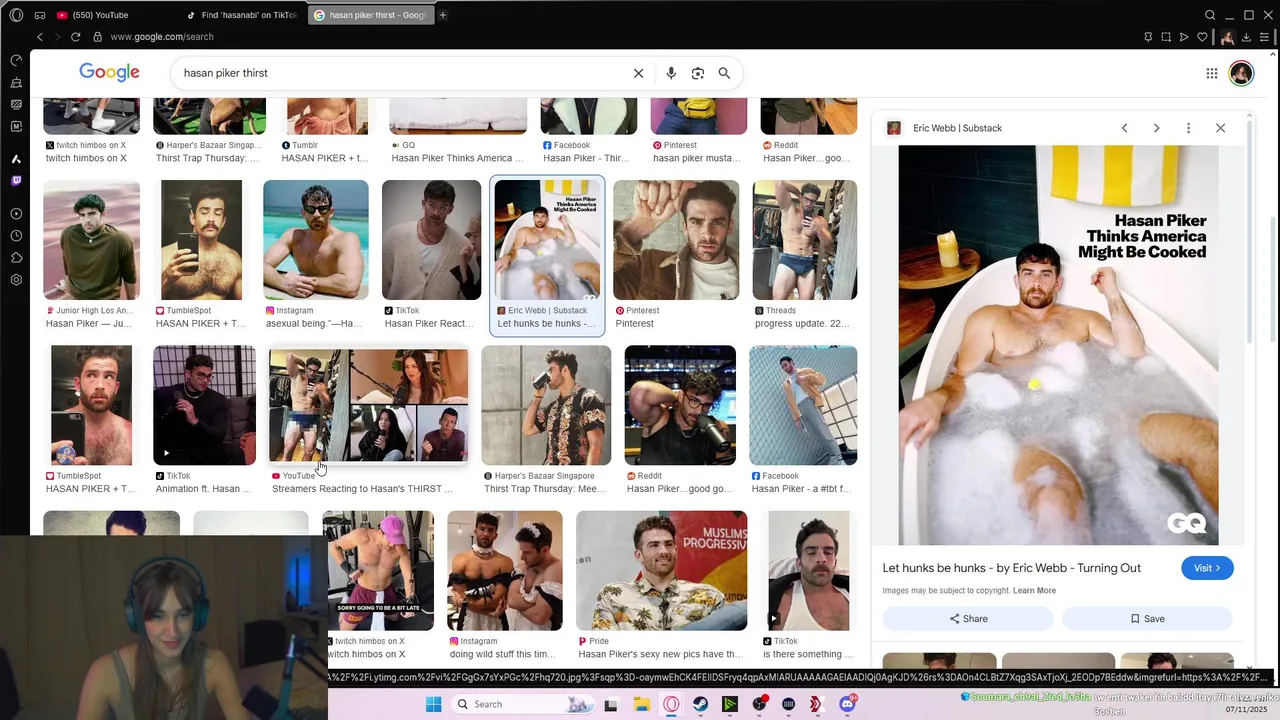Click the pinboard pin icon in toolbar
1280x720 pixels.
(x=1148, y=37)
